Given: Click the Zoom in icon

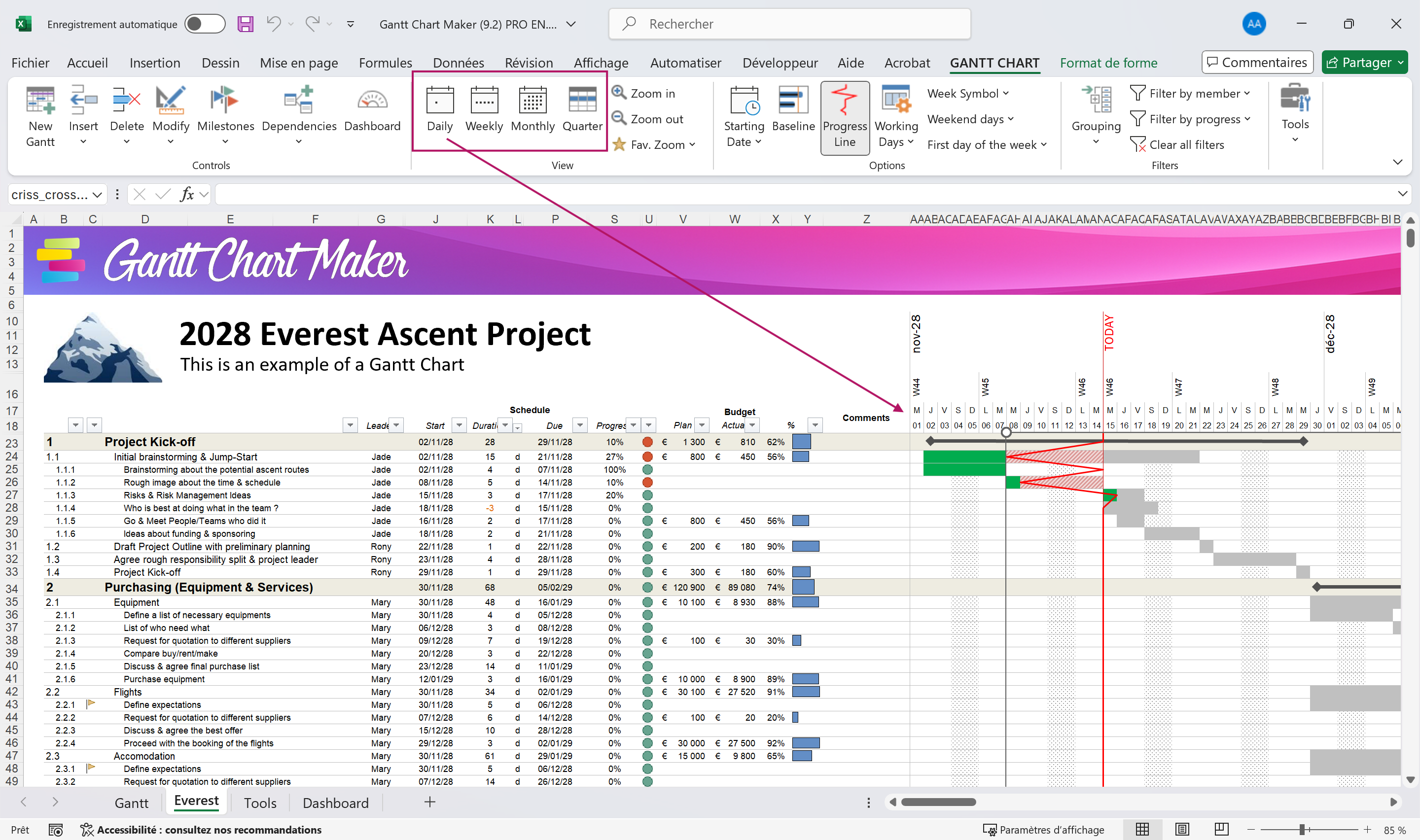Looking at the screenshot, I should pyautogui.click(x=619, y=92).
